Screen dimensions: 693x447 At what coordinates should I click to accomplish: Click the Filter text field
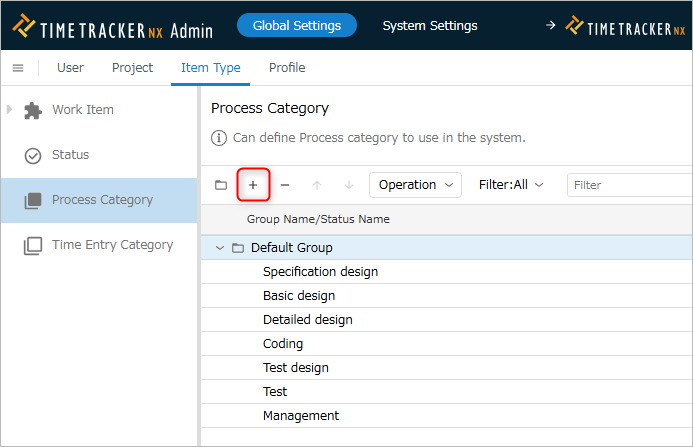[629, 185]
